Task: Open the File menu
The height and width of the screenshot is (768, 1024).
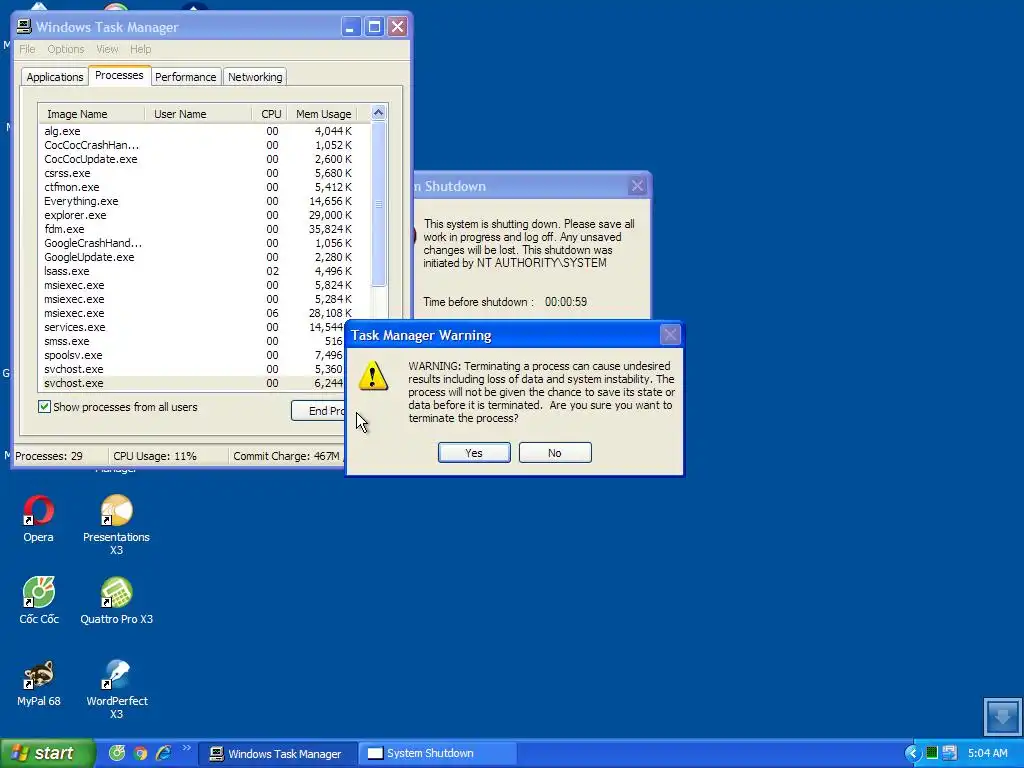Action: [27, 49]
